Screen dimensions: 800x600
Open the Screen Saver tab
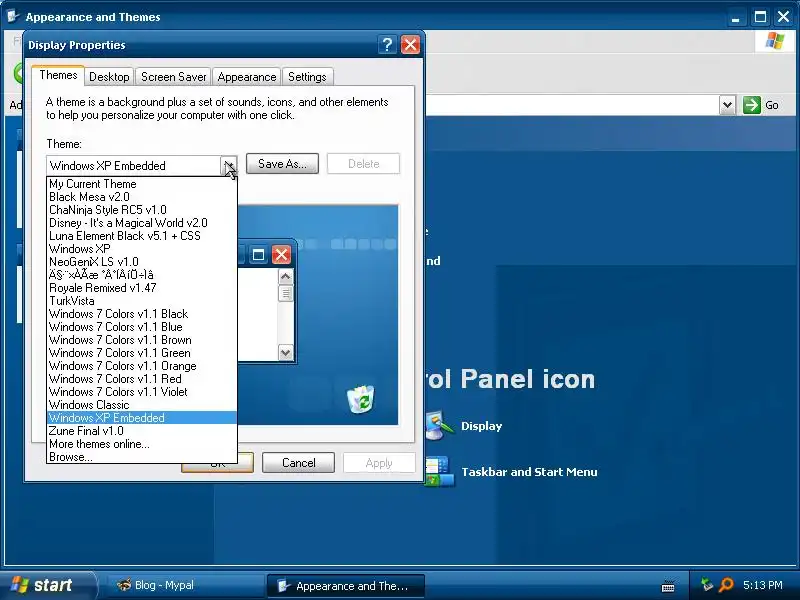pyautogui.click(x=173, y=77)
